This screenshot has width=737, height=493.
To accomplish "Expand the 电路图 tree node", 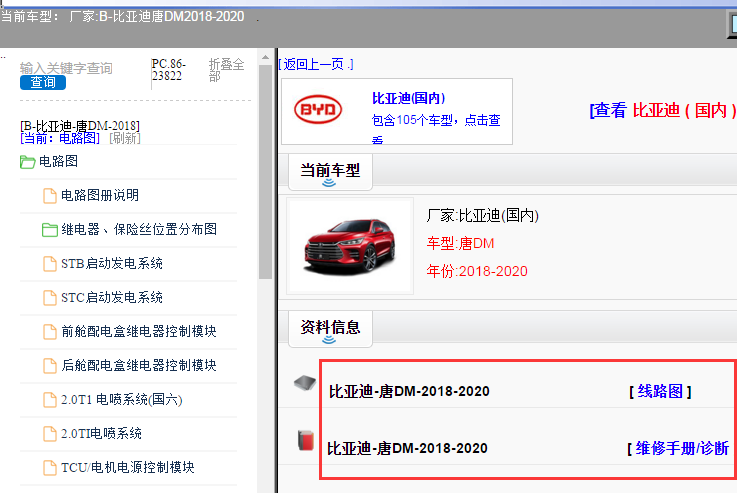I will point(58,162).
